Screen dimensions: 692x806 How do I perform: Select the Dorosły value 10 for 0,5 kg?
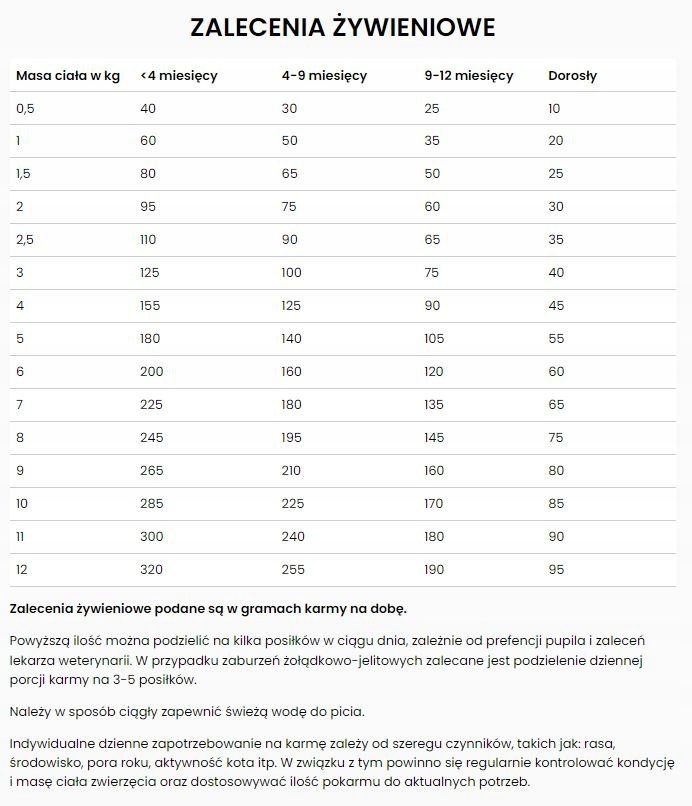(555, 108)
